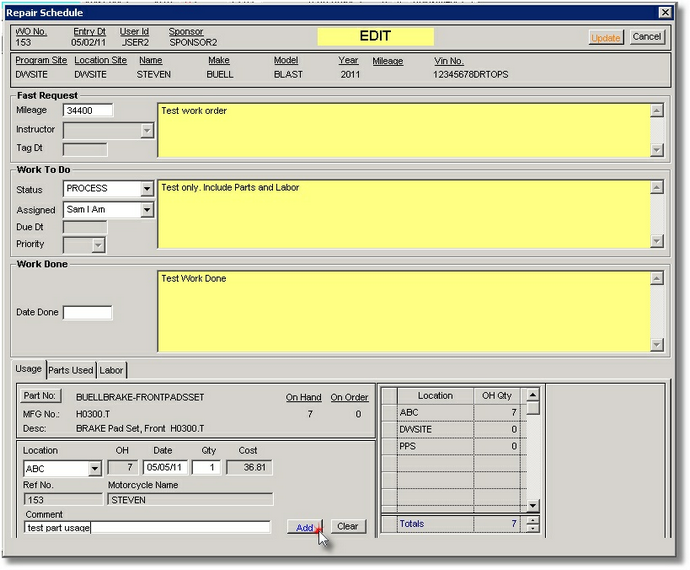
Task: Click the Comment text field
Action: coord(147,527)
